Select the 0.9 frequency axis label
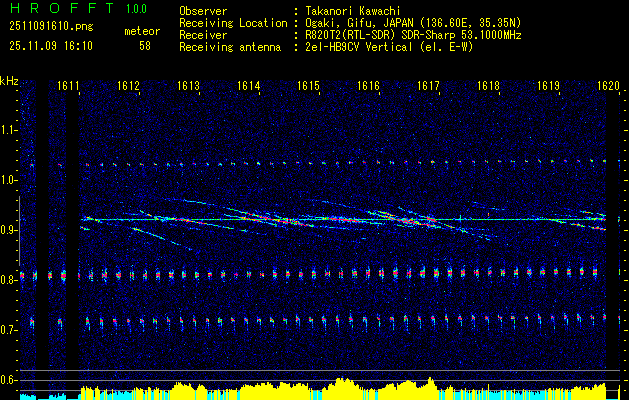This screenshot has width=629, height=400. (9, 230)
